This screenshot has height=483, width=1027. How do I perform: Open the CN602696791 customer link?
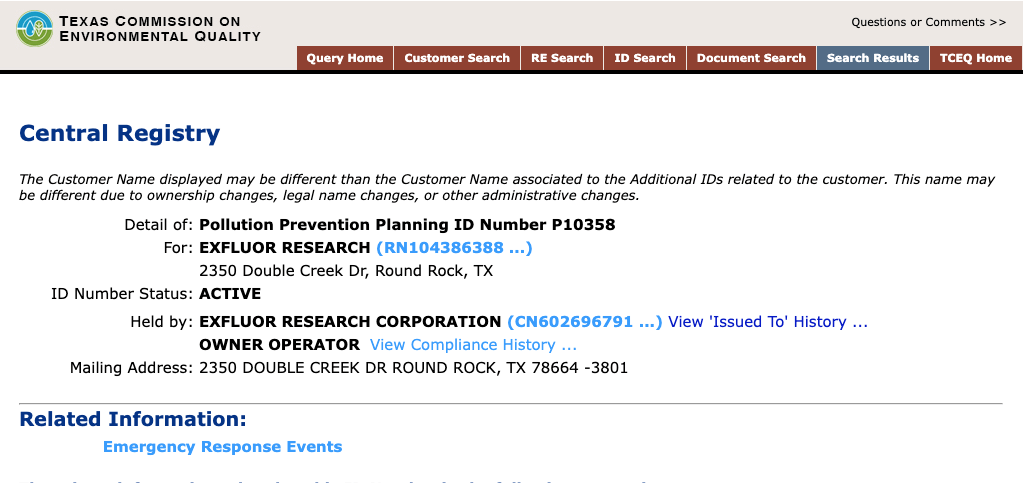(585, 321)
